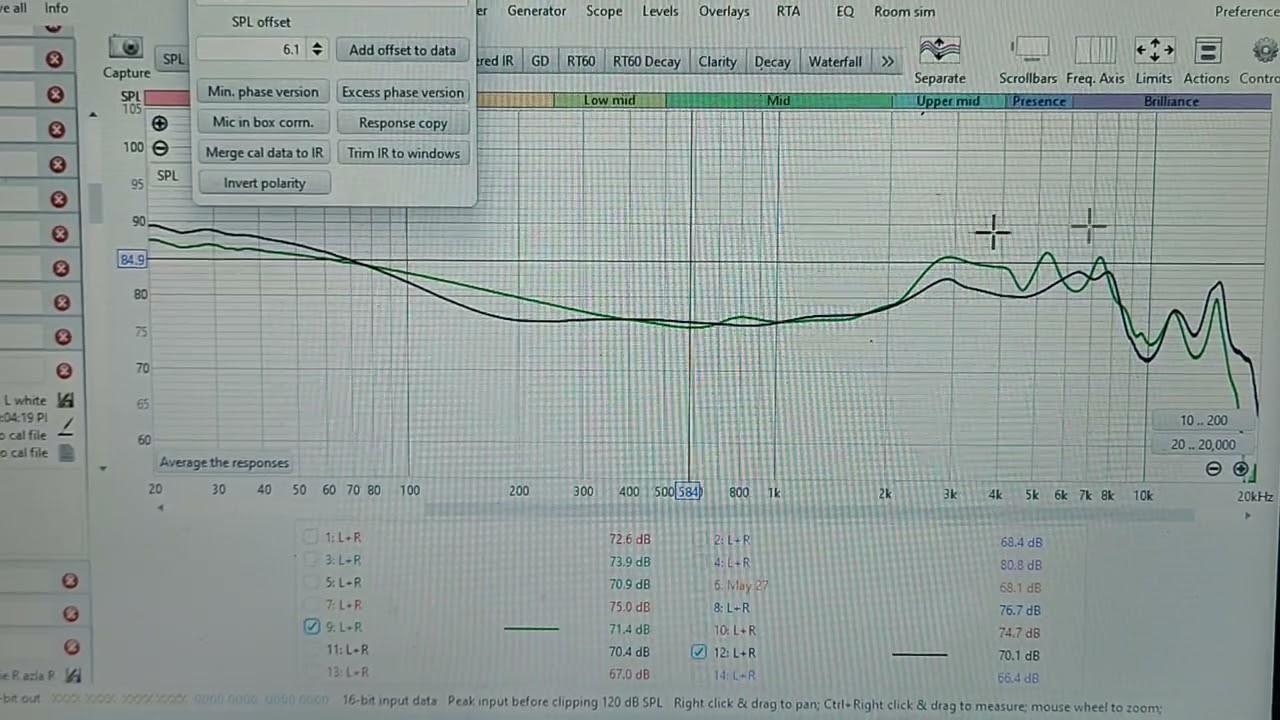Click the SPL offset value field
The height and width of the screenshot is (720, 1280).
click(252, 49)
